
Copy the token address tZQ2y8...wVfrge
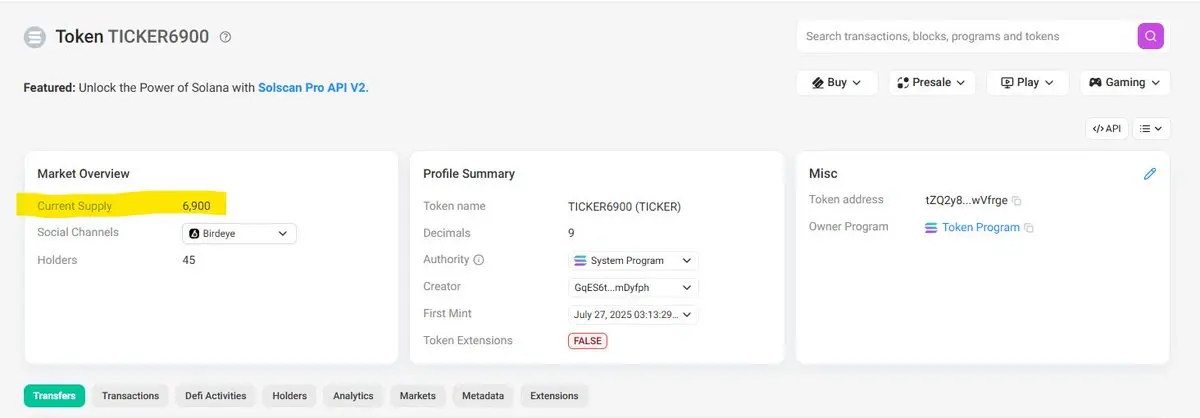[1017, 201]
